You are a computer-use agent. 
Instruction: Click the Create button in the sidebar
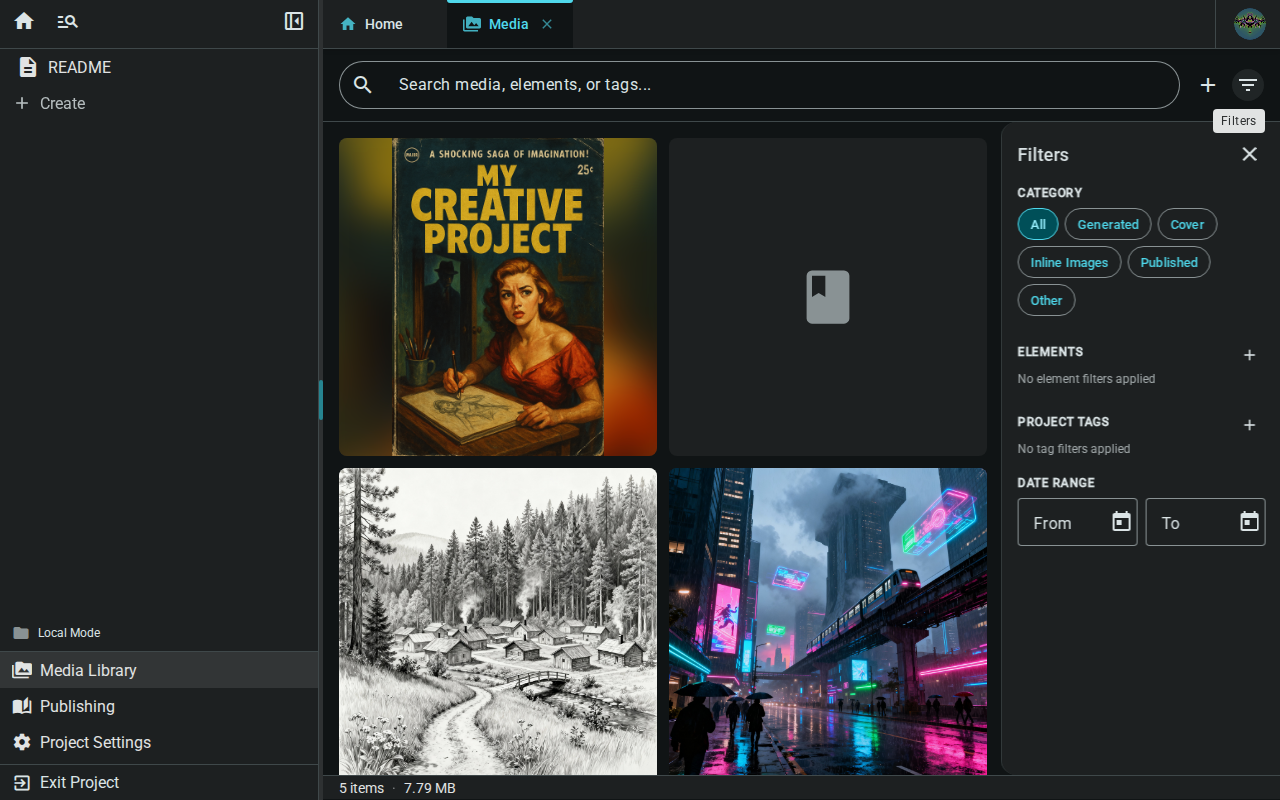coord(159,103)
